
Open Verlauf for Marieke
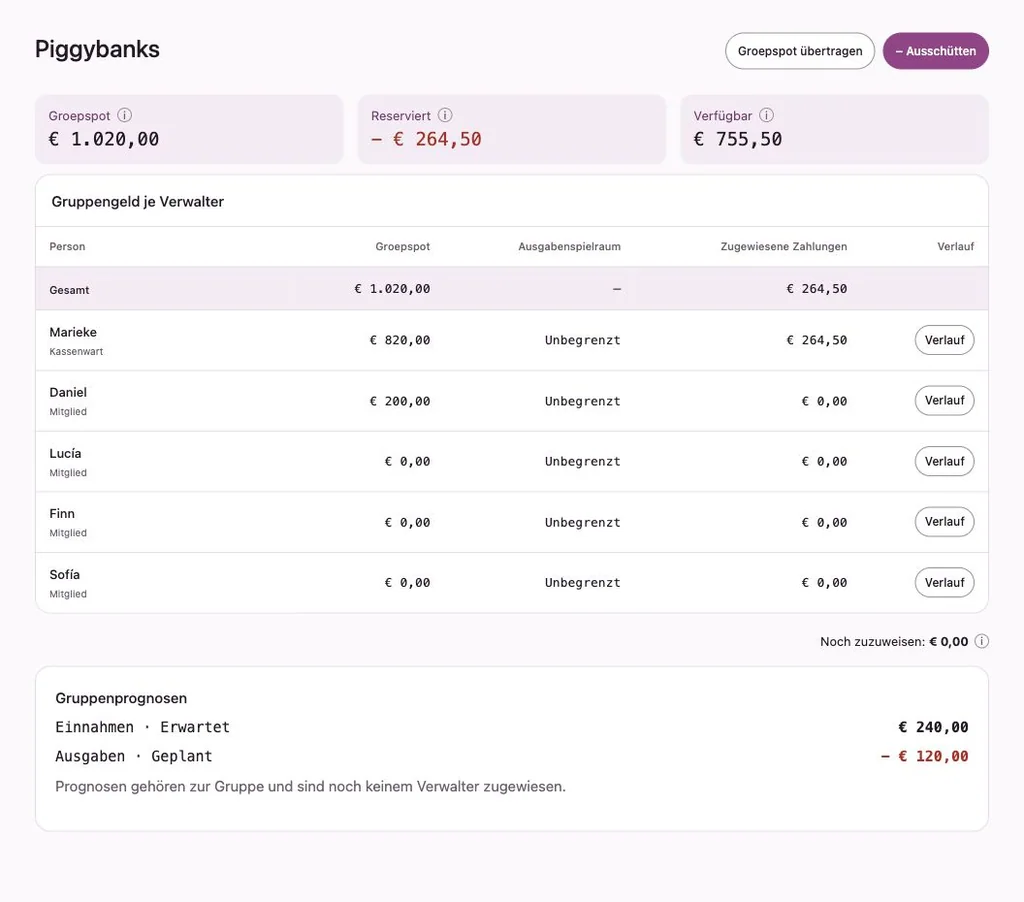944,340
